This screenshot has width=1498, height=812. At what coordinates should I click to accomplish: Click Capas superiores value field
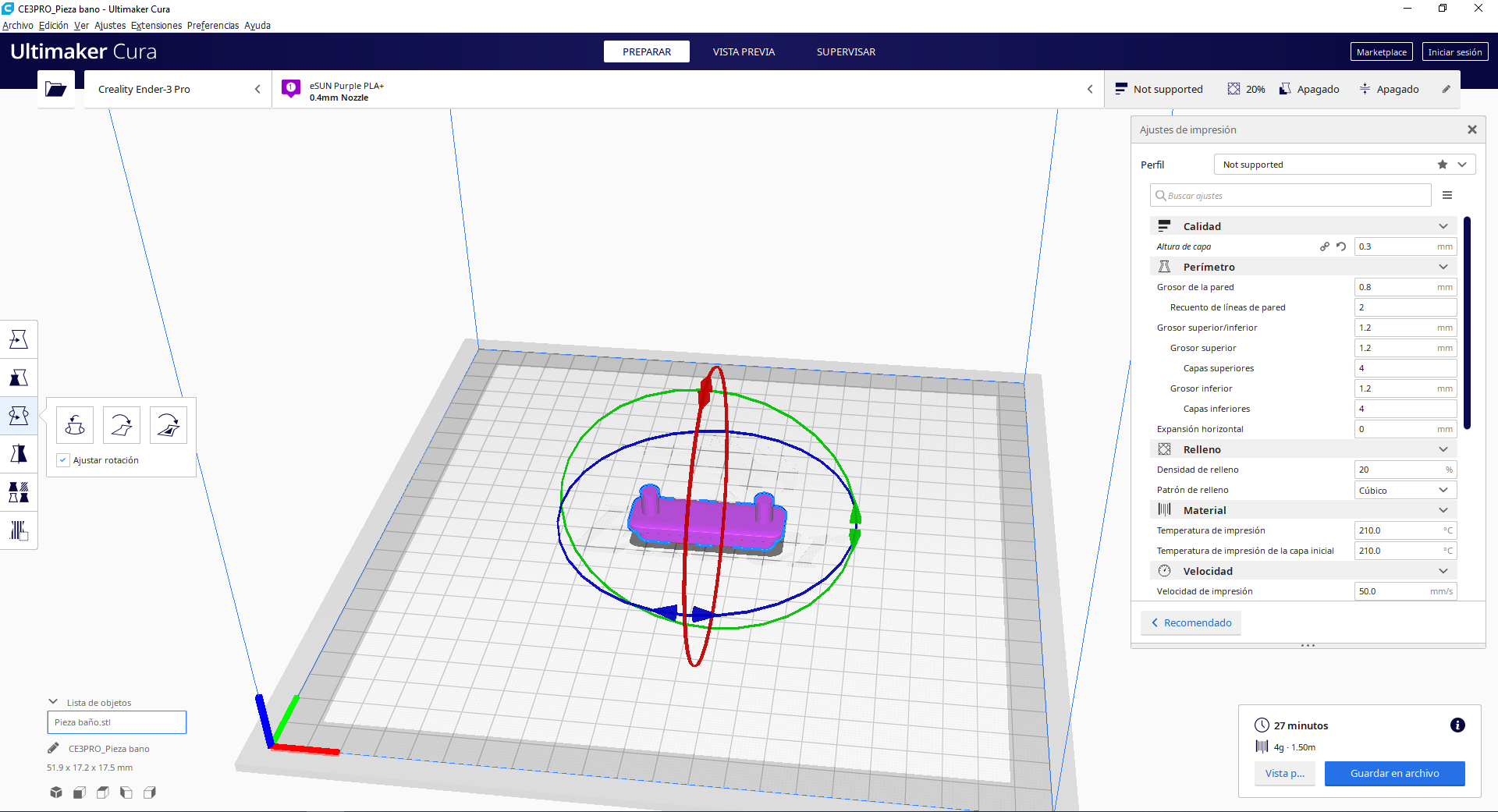1406,368
